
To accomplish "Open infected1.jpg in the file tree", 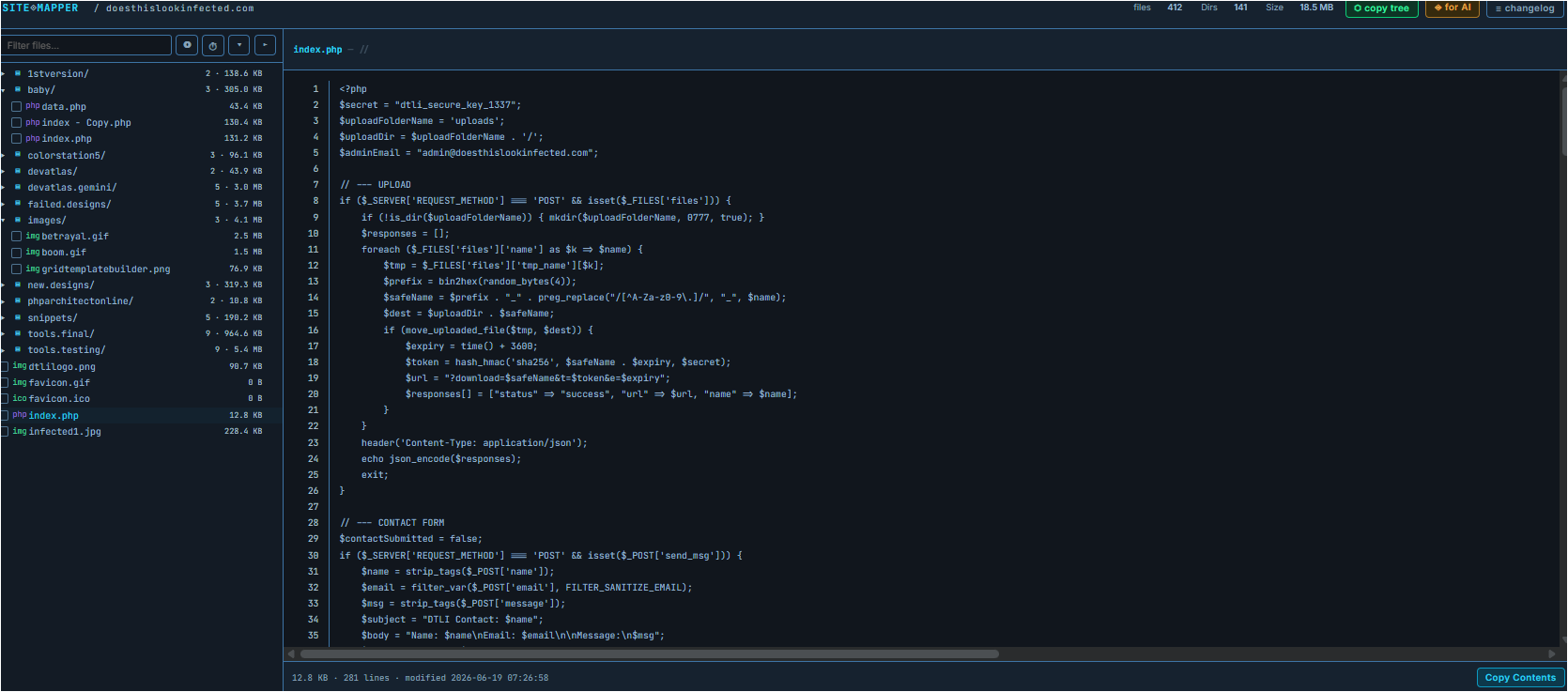I will pyautogui.click(x=65, y=431).
